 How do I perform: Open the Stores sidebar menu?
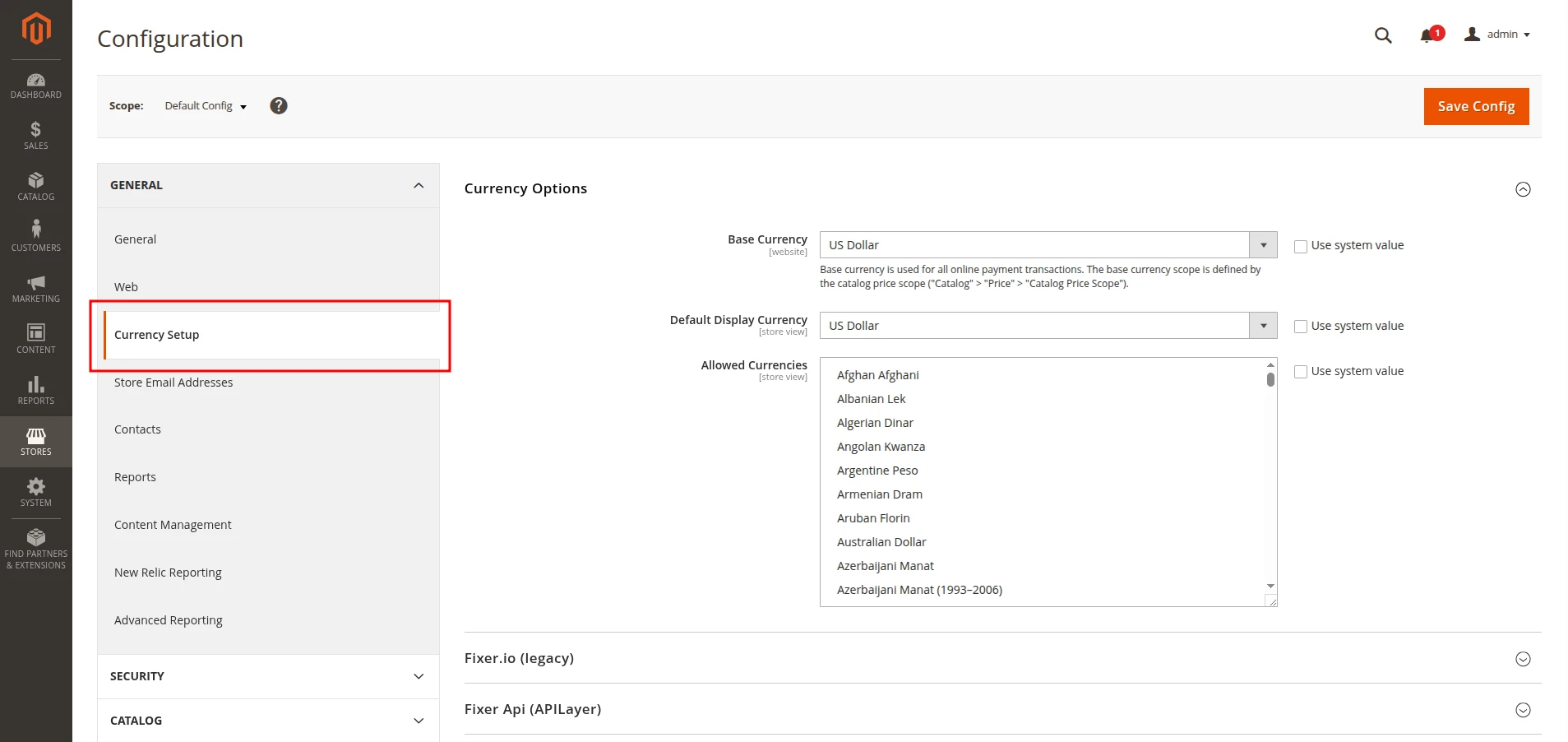(x=36, y=442)
